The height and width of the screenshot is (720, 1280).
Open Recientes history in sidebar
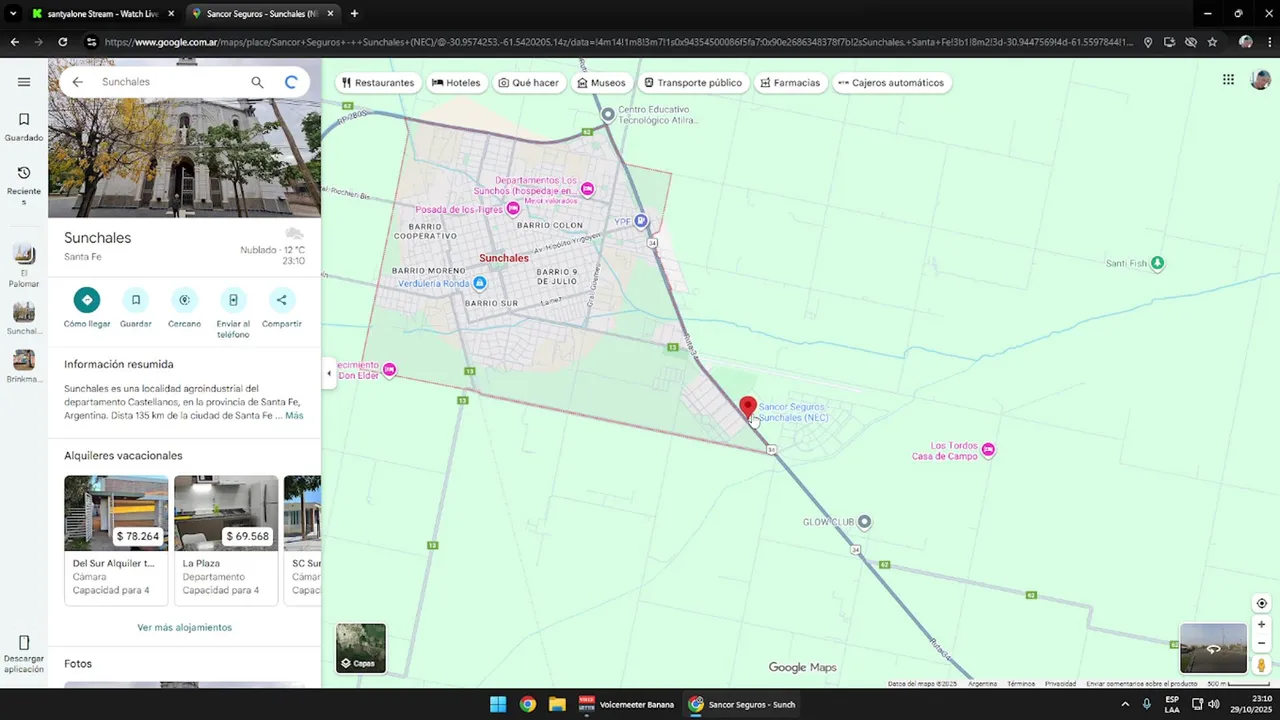coord(24,186)
